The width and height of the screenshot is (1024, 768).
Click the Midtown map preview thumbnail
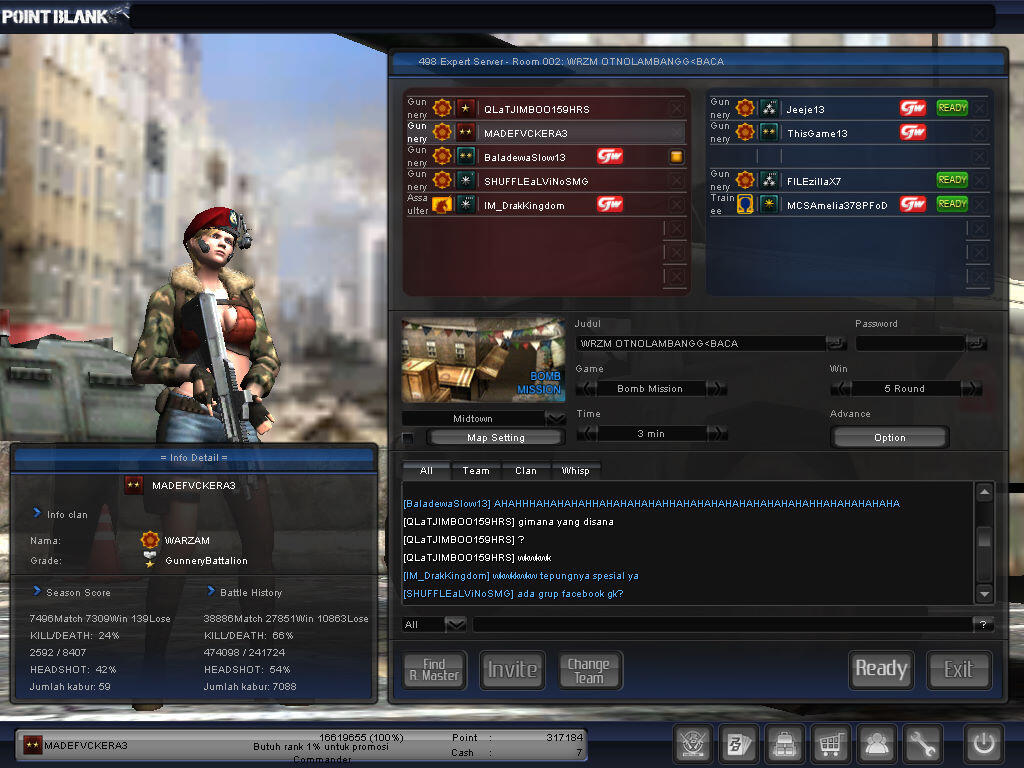pyautogui.click(x=483, y=360)
